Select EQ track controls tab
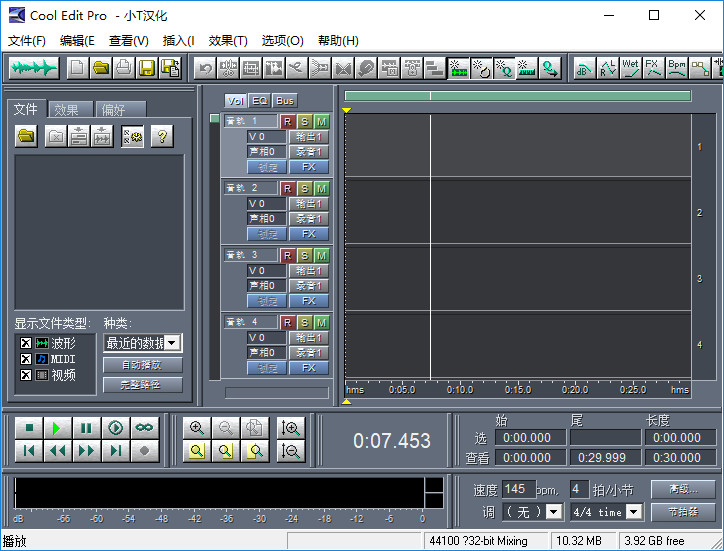This screenshot has width=724, height=551. pos(260,101)
